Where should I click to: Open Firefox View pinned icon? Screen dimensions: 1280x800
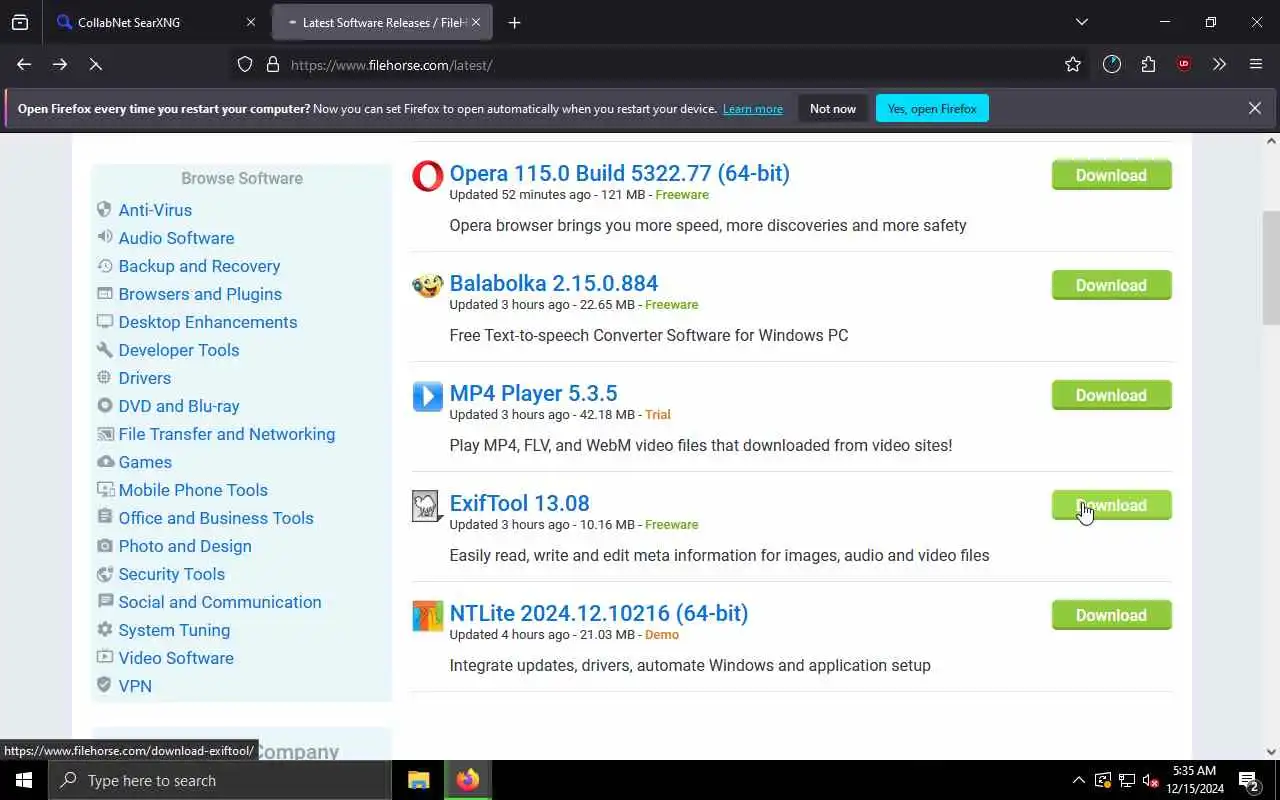pos(20,22)
